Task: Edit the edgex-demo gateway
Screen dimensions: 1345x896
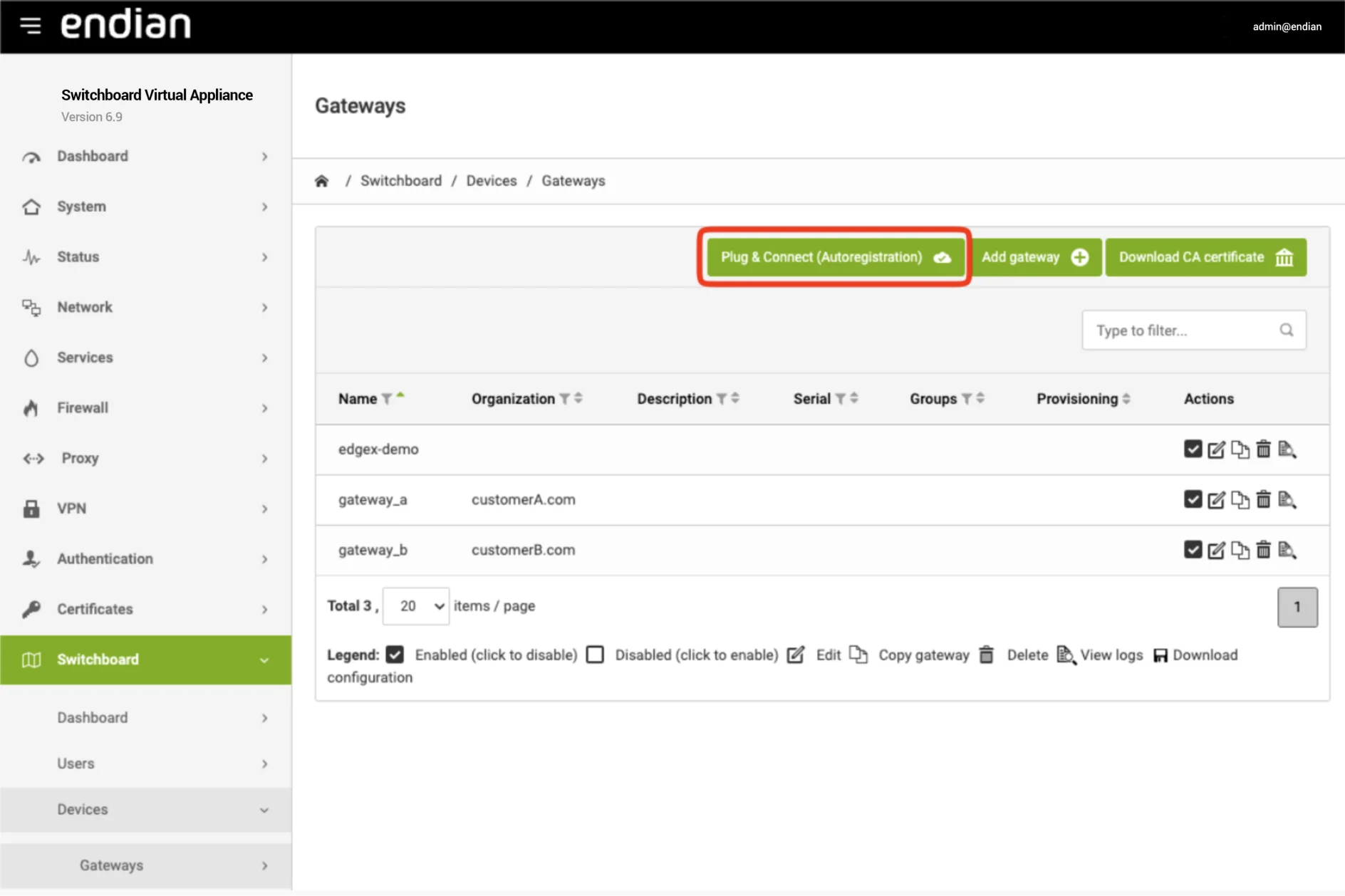Action: 1216,449
